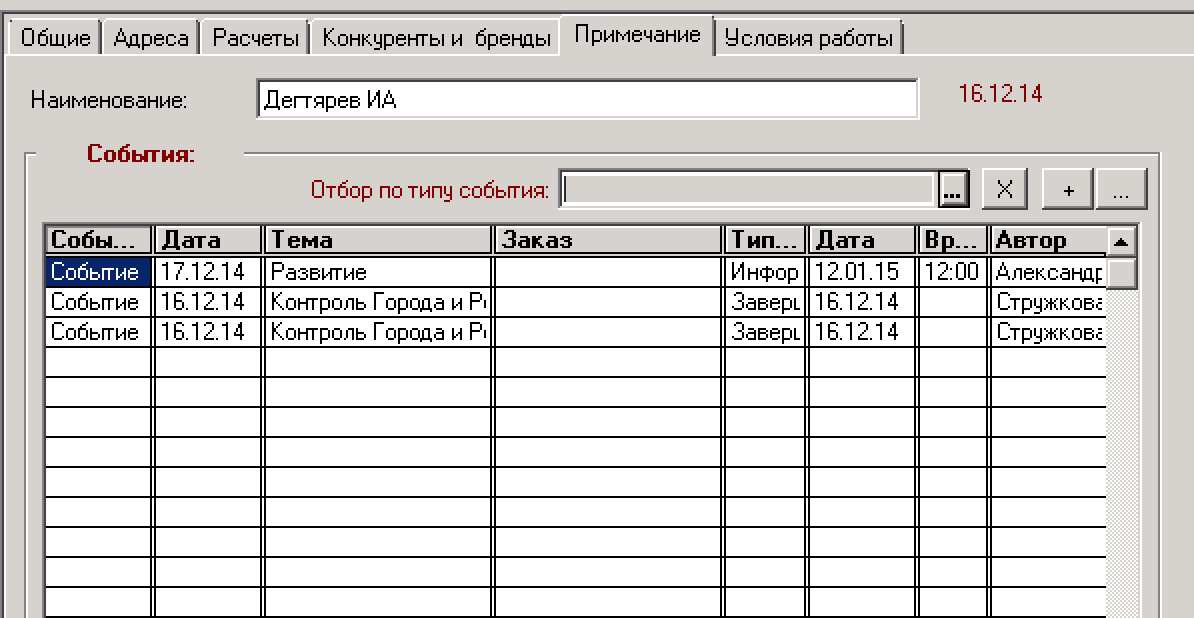This screenshot has width=1194, height=618.
Task: Click the Заказ column header
Action: (608, 241)
